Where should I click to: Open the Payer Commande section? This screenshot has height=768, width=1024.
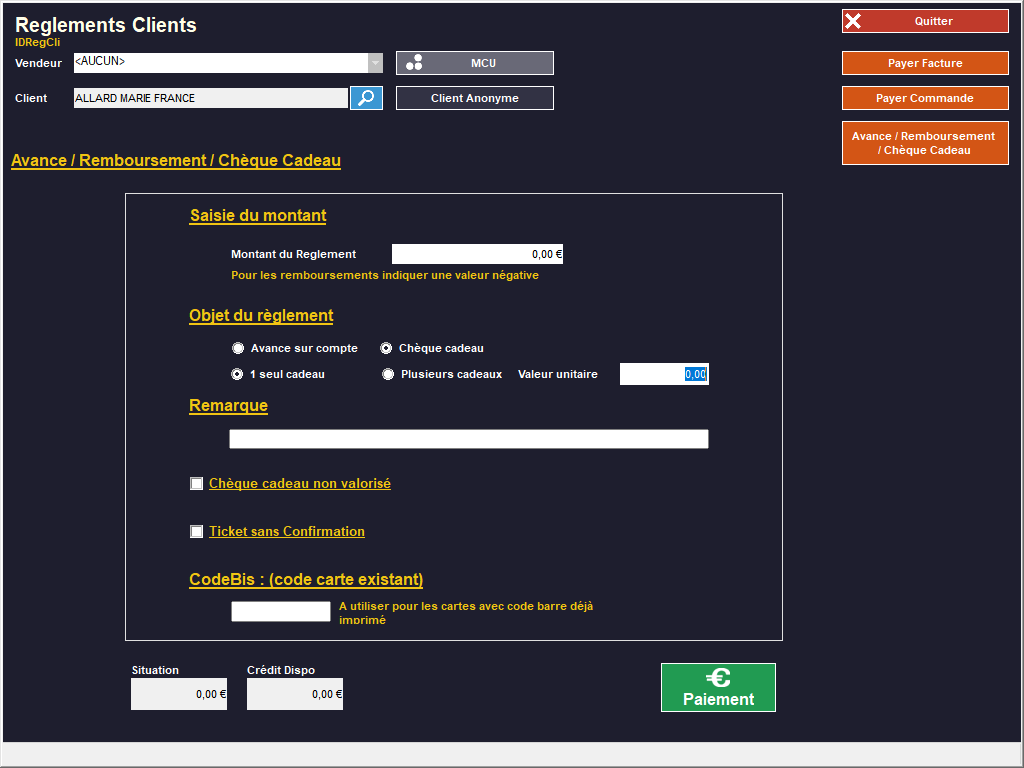925,98
